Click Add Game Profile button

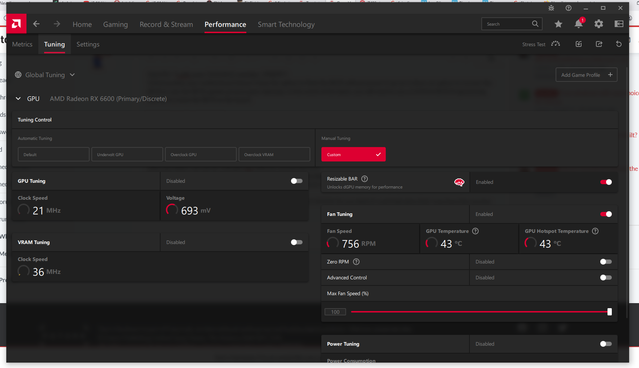[586, 75]
